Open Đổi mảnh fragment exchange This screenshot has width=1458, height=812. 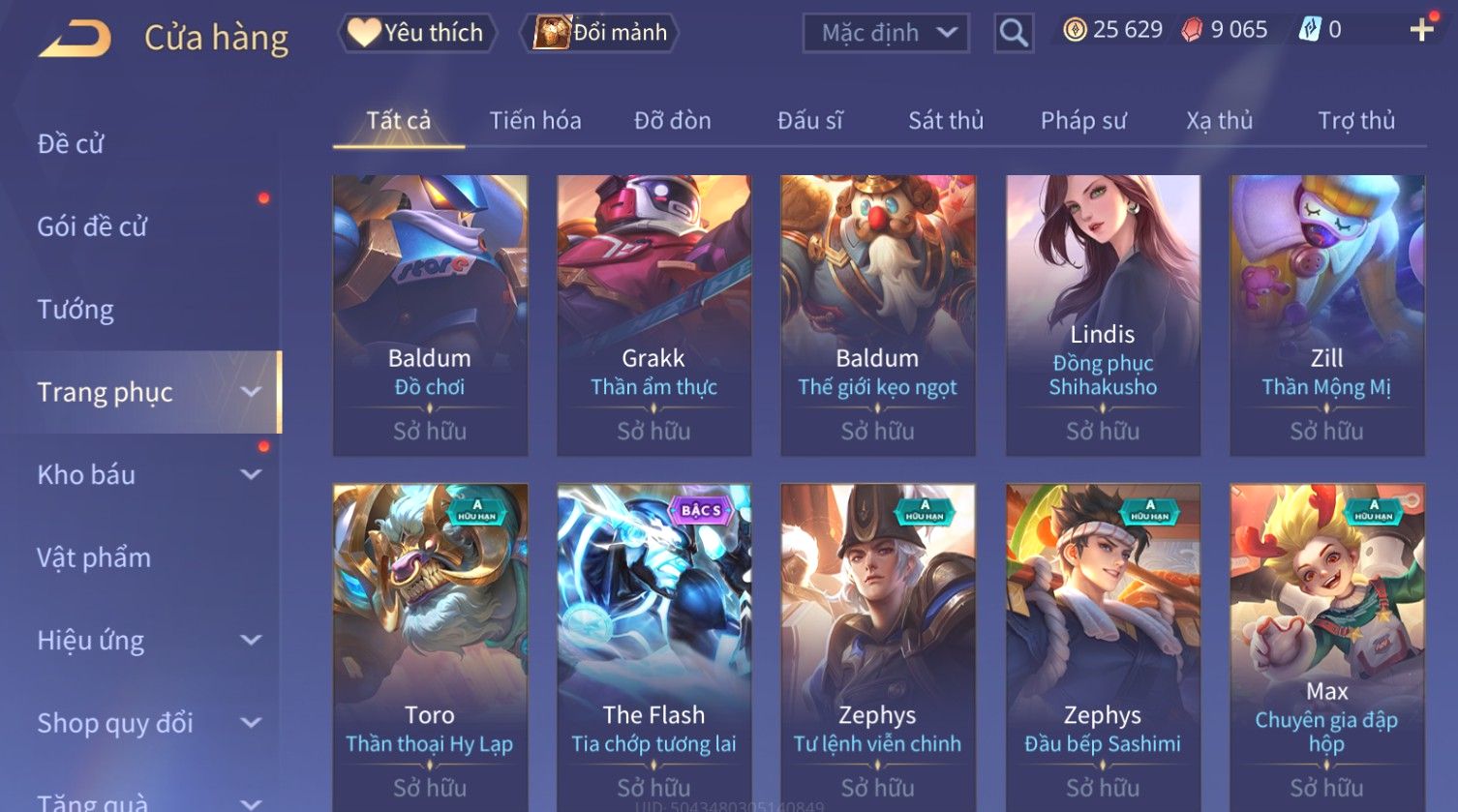click(x=599, y=33)
